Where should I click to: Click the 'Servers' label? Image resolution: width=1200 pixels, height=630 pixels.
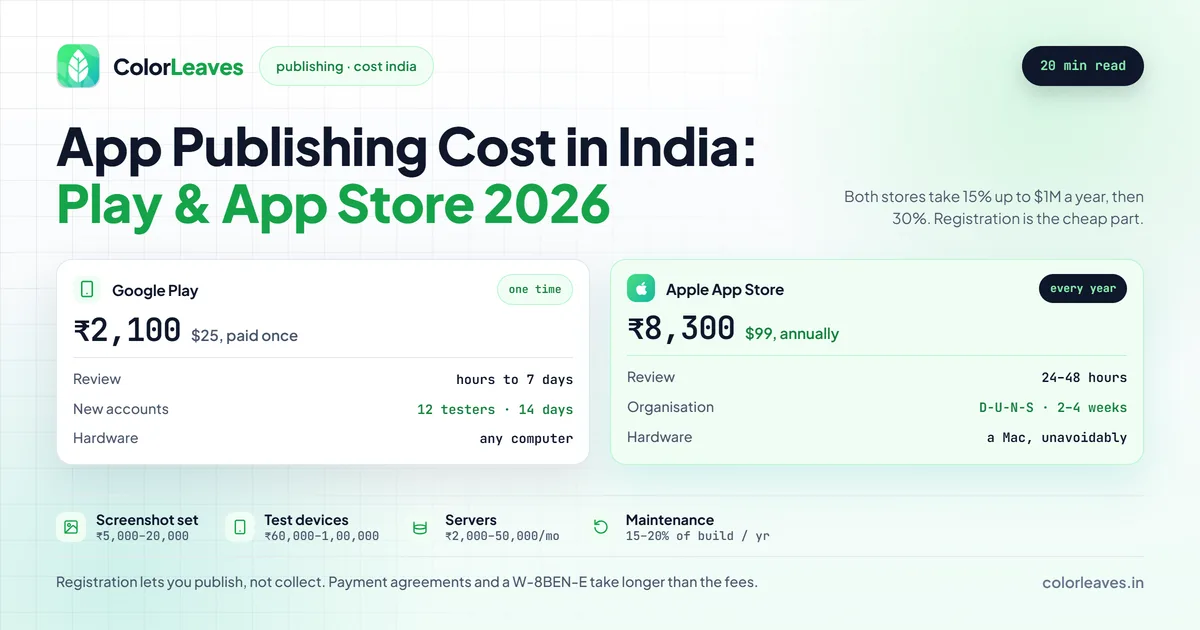click(471, 520)
